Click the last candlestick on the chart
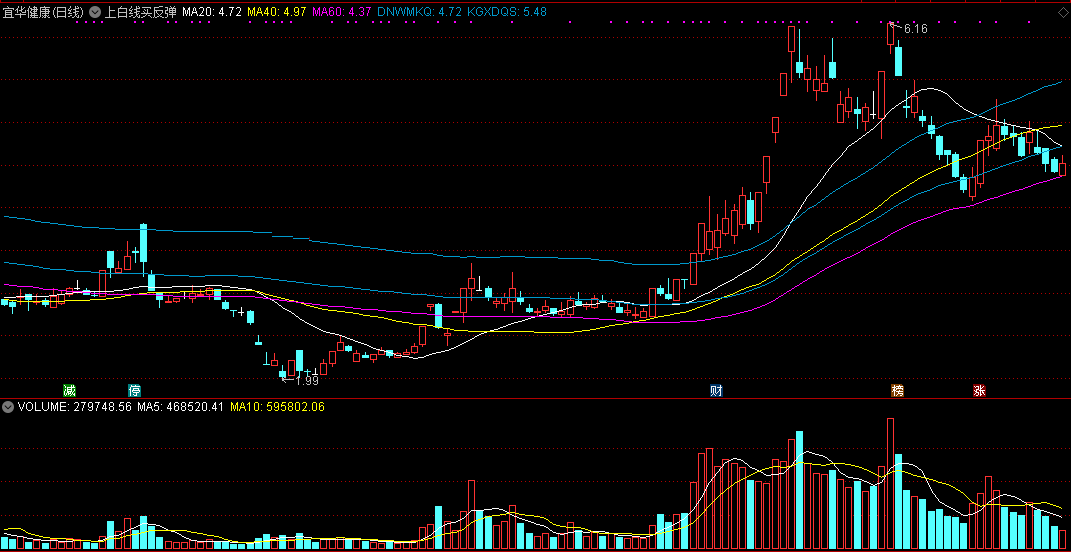The image size is (1071, 552). click(1063, 165)
